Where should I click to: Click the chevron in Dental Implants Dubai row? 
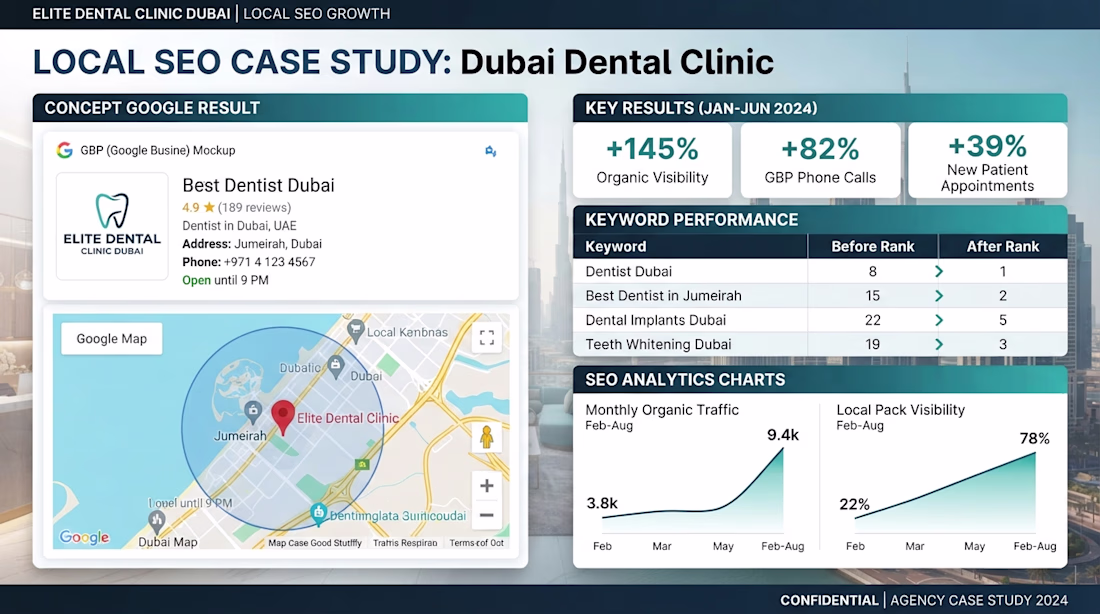[x=939, y=320]
